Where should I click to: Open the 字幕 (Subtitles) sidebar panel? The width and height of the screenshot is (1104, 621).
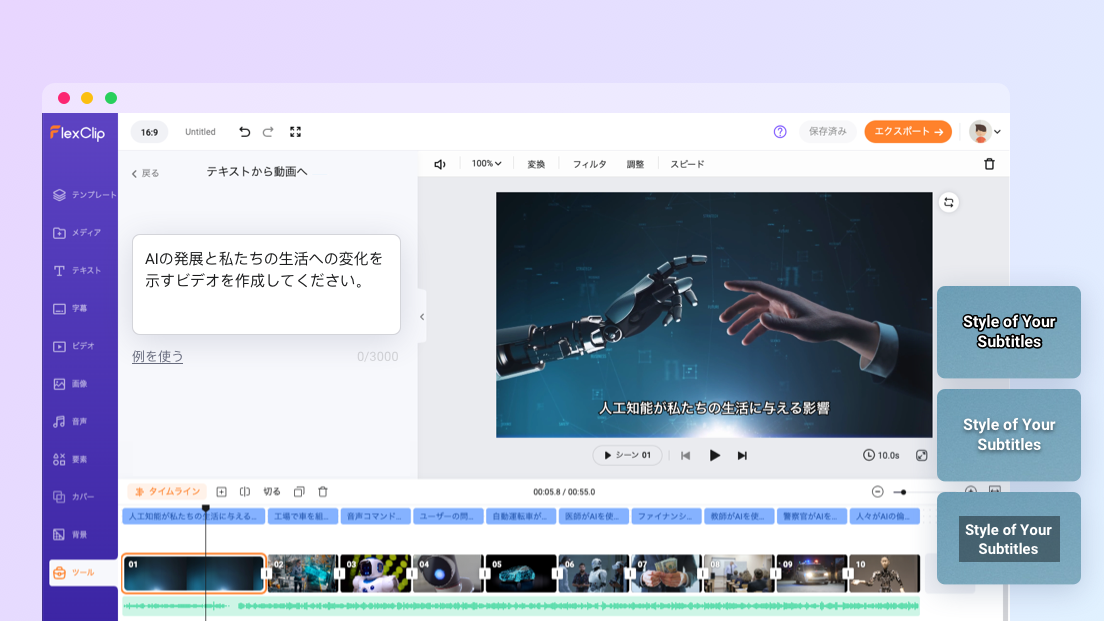[70, 308]
